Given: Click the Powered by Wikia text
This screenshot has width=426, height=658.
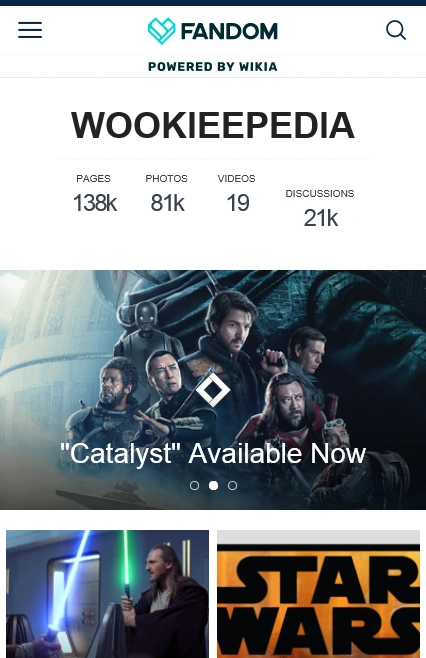Looking at the screenshot, I should [213, 67].
